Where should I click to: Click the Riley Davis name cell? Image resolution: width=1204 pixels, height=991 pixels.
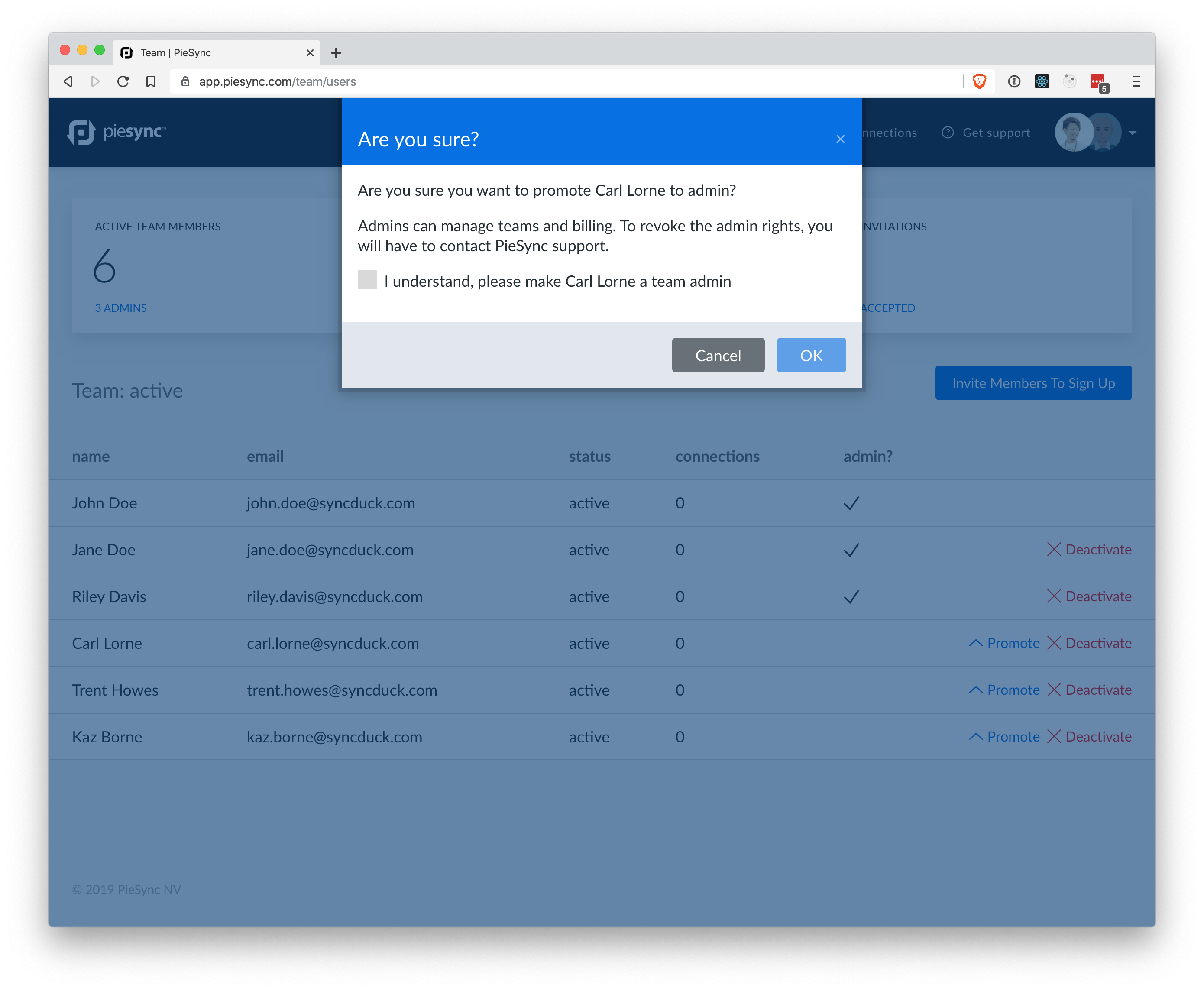click(x=109, y=597)
